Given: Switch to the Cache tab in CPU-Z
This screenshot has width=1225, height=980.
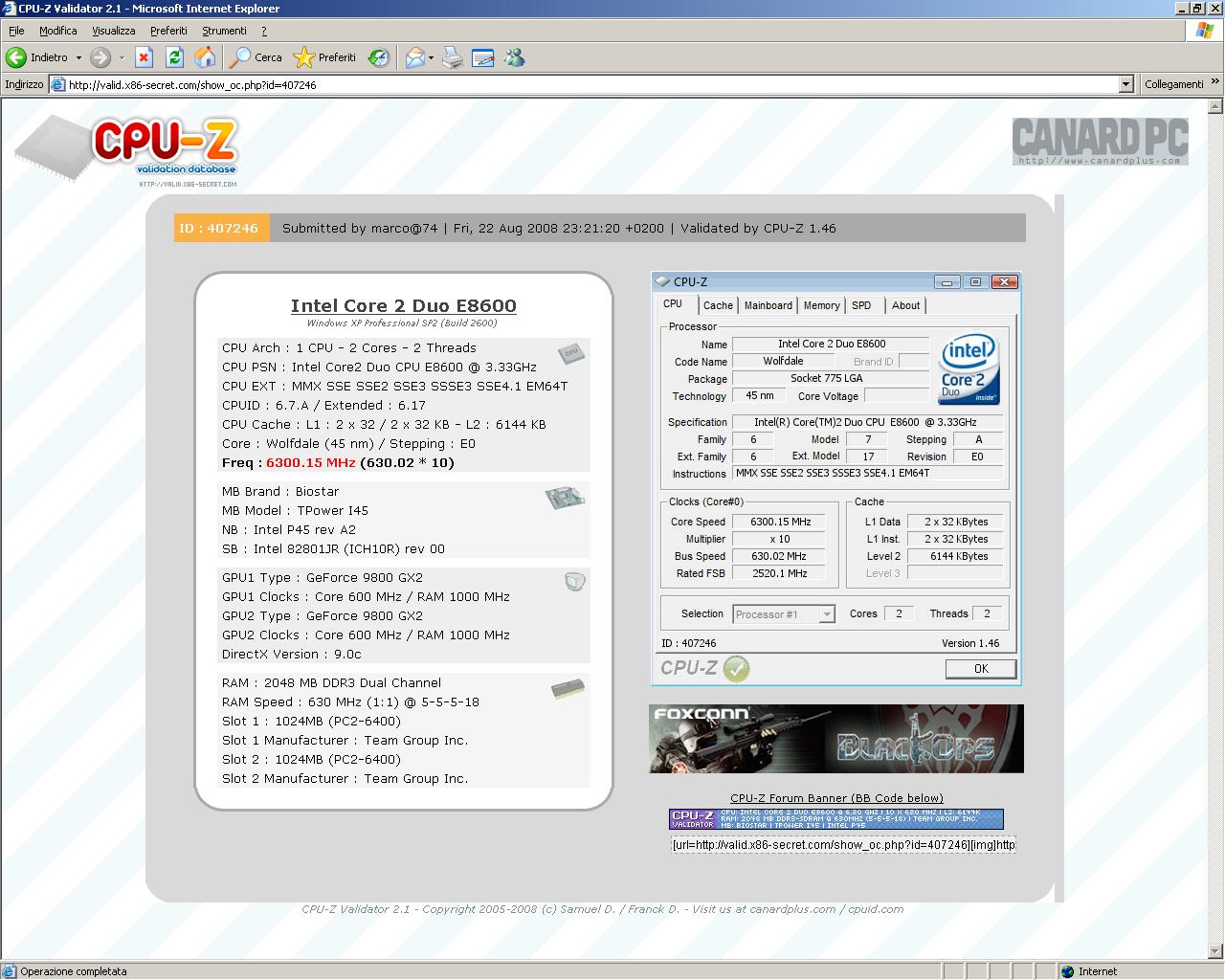Looking at the screenshot, I should (x=718, y=305).
